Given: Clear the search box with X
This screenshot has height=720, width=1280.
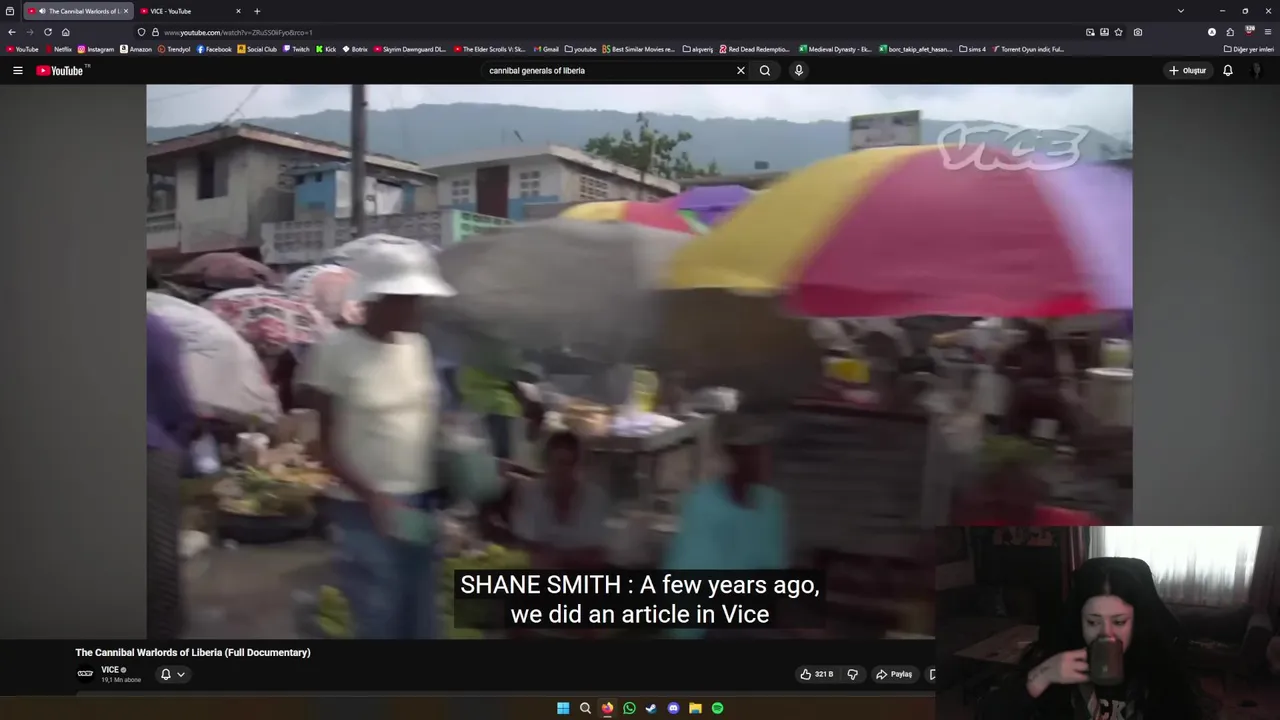Looking at the screenshot, I should point(741,71).
